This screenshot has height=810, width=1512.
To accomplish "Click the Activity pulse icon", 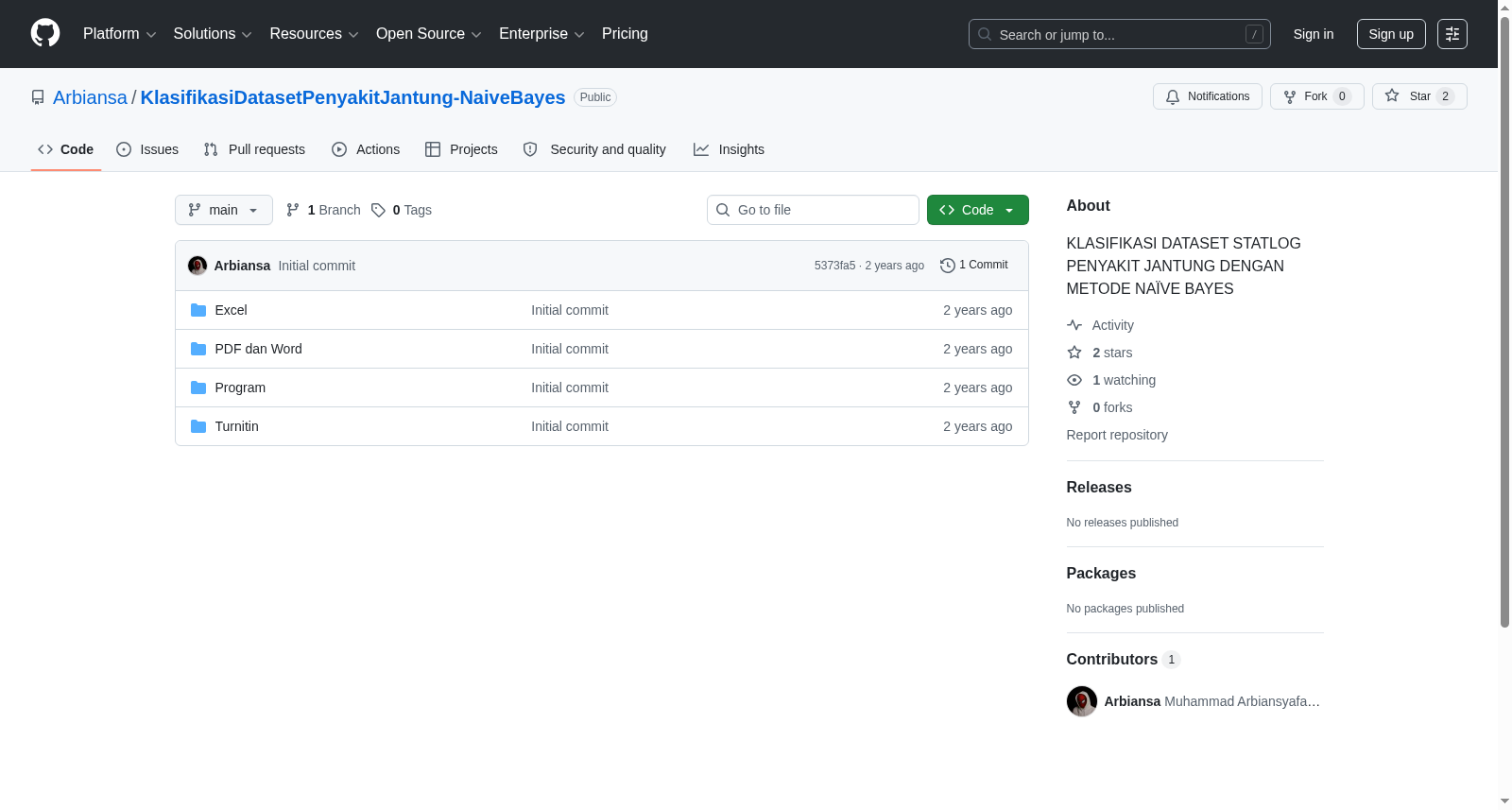I will (1074, 325).
